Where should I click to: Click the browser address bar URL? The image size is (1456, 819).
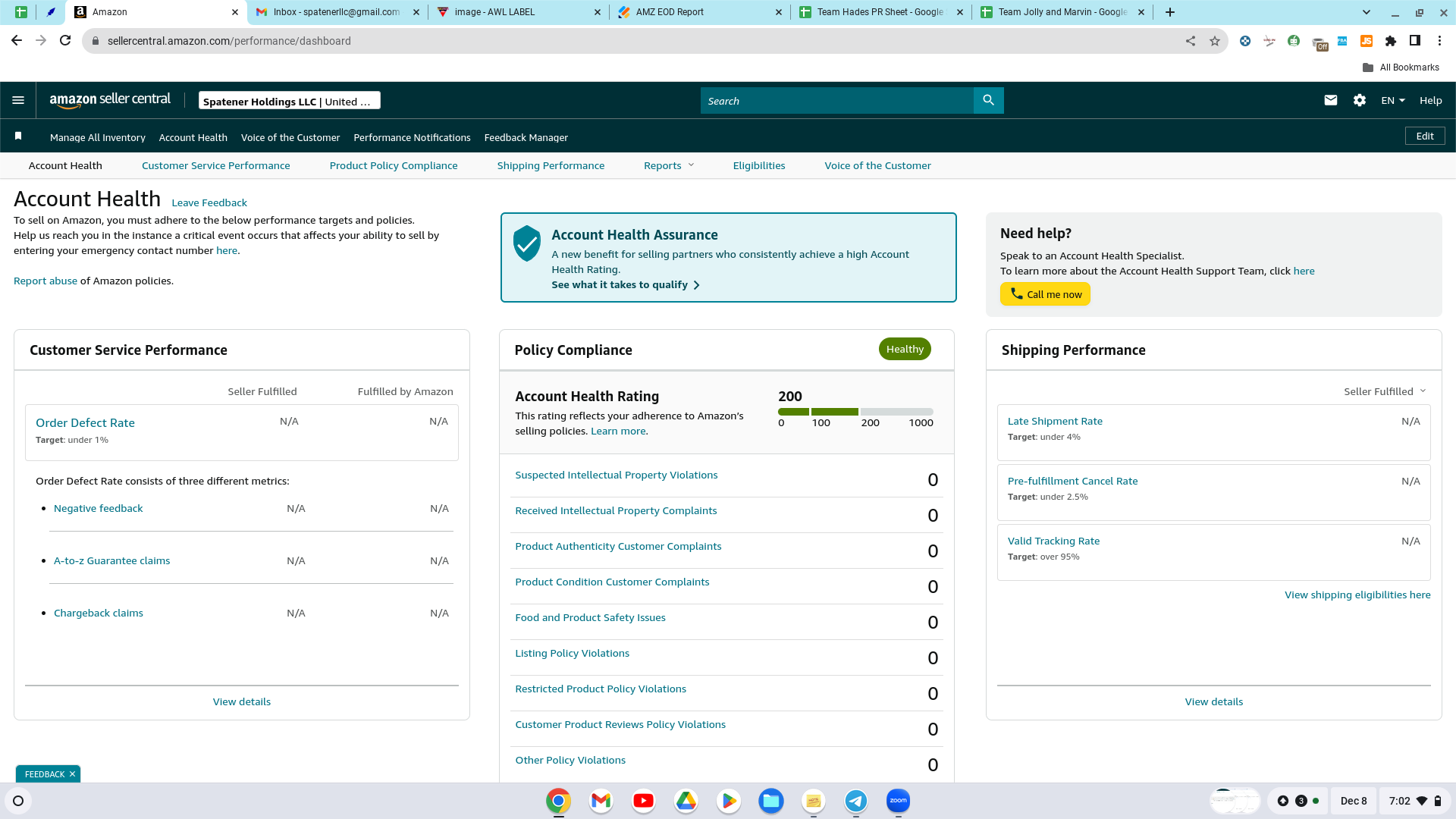[x=229, y=41]
